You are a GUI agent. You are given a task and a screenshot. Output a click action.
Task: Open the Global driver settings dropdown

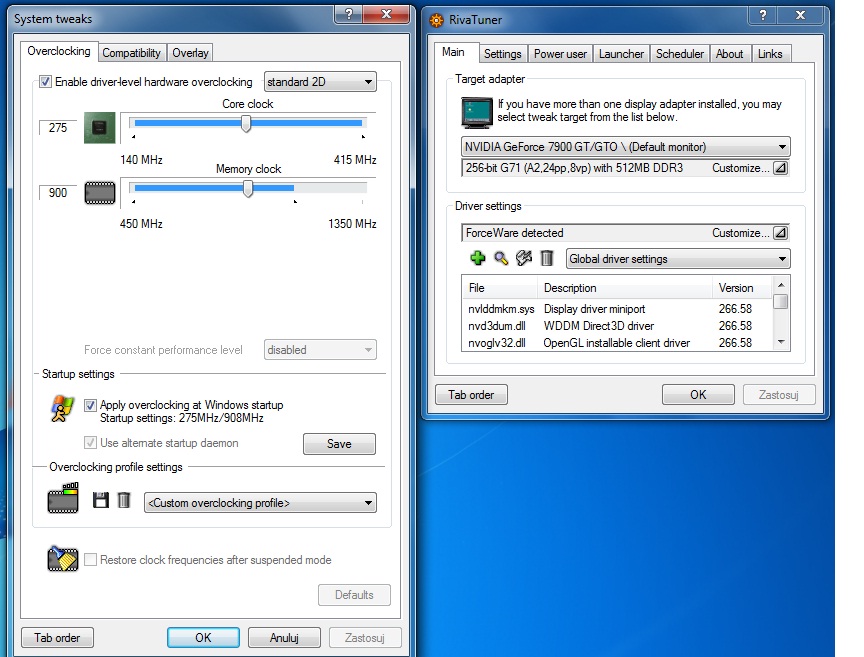[678, 259]
